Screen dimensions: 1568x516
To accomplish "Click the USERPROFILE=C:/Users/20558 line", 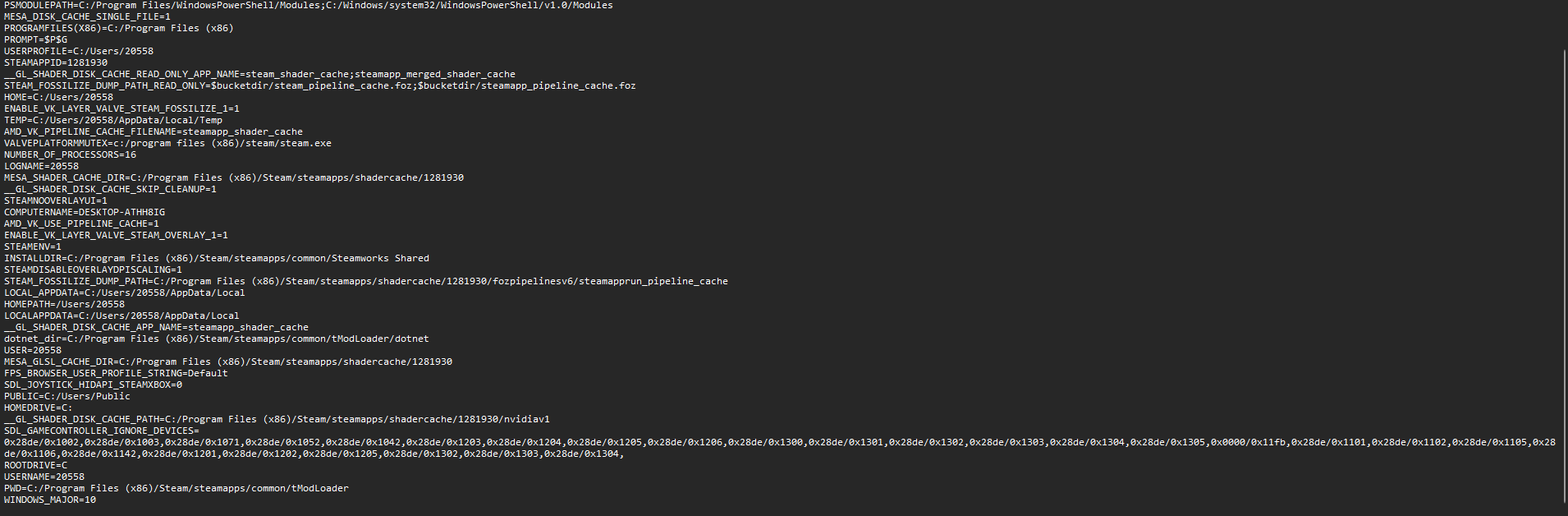I will click(x=79, y=51).
